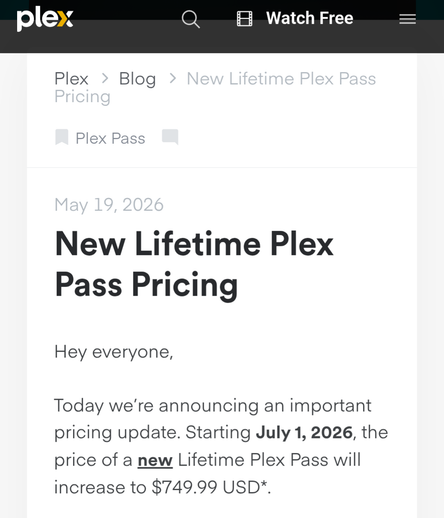Select the Watch Free menu item
The width and height of the screenshot is (444, 518).
pos(310,18)
